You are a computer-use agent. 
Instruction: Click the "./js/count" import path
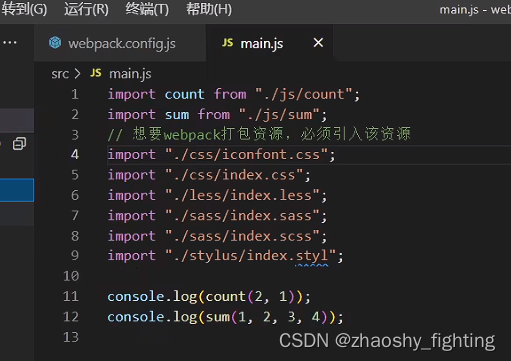[x=304, y=94]
